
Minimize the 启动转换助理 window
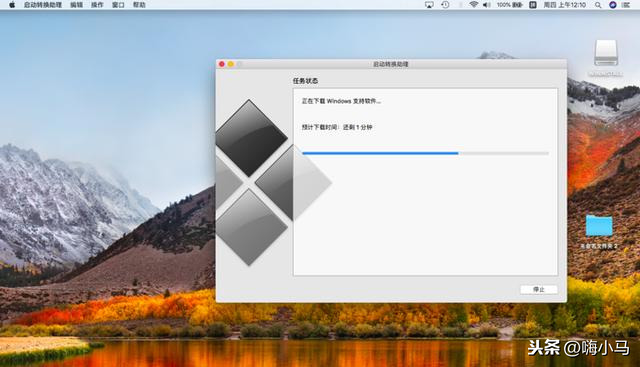coord(231,64)
